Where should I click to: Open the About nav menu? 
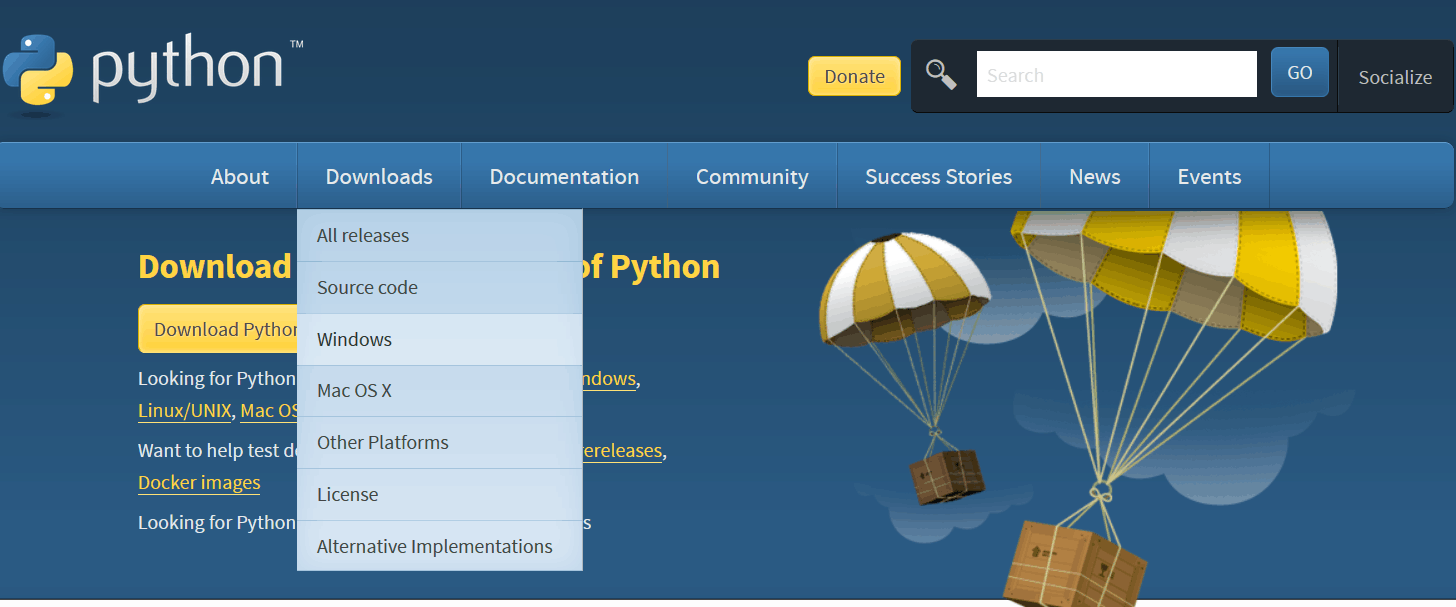tap(240, 177)
